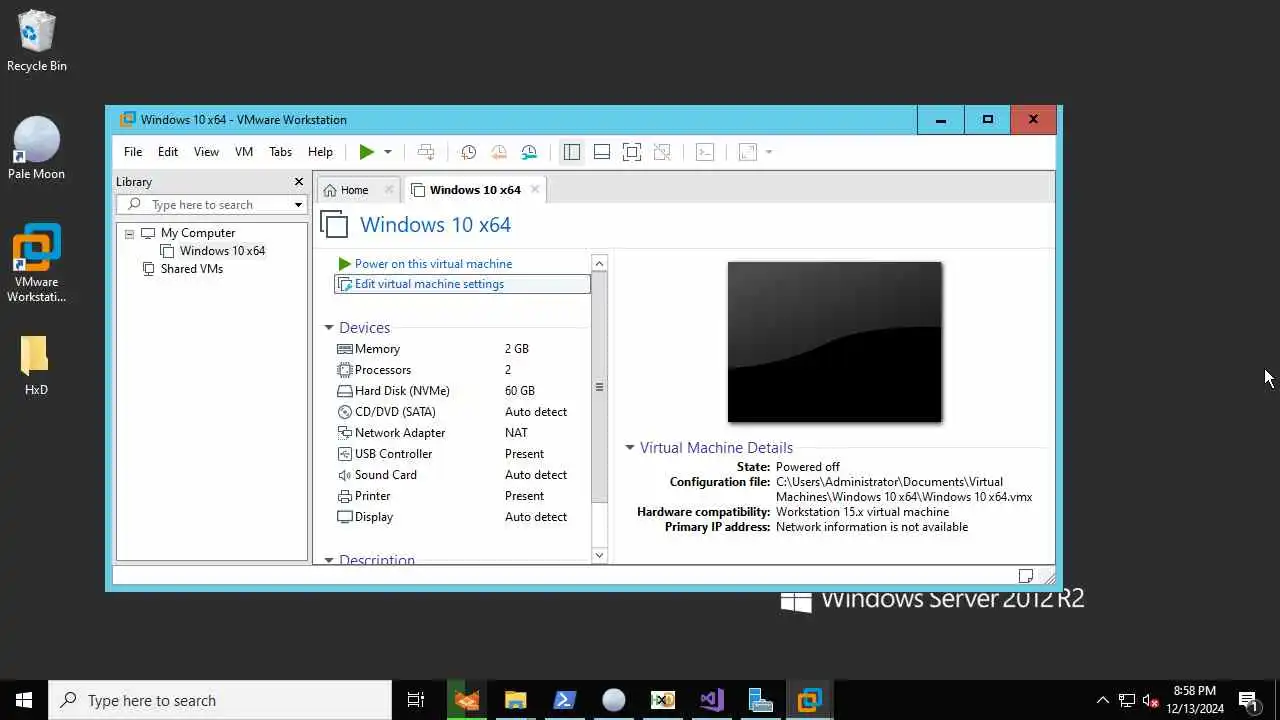Open PowerShell from the taskbar

click(x=564, y=700)
